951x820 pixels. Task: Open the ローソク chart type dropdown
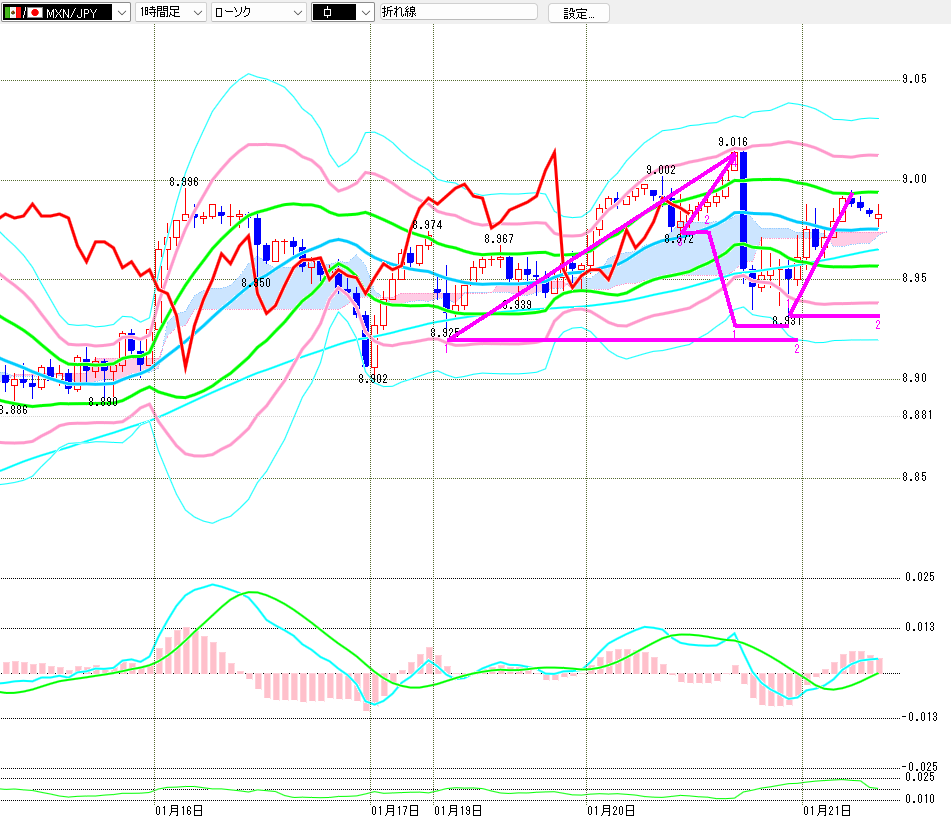click(297, 13)
